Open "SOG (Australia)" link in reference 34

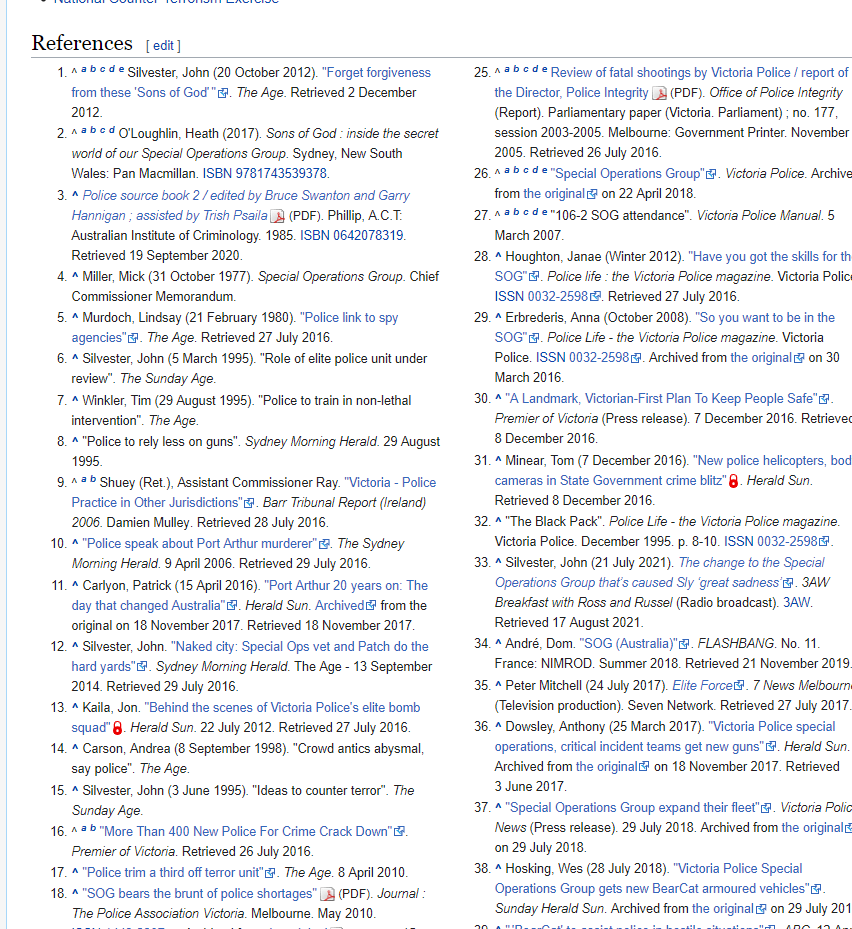tap(629, 643)
